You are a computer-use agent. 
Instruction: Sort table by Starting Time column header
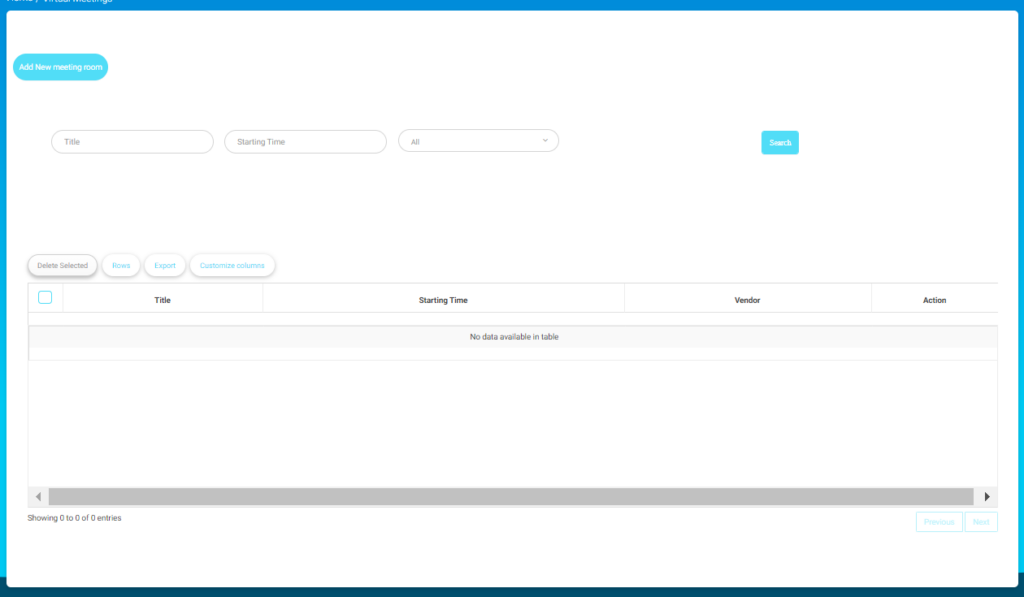coord(443,300)
